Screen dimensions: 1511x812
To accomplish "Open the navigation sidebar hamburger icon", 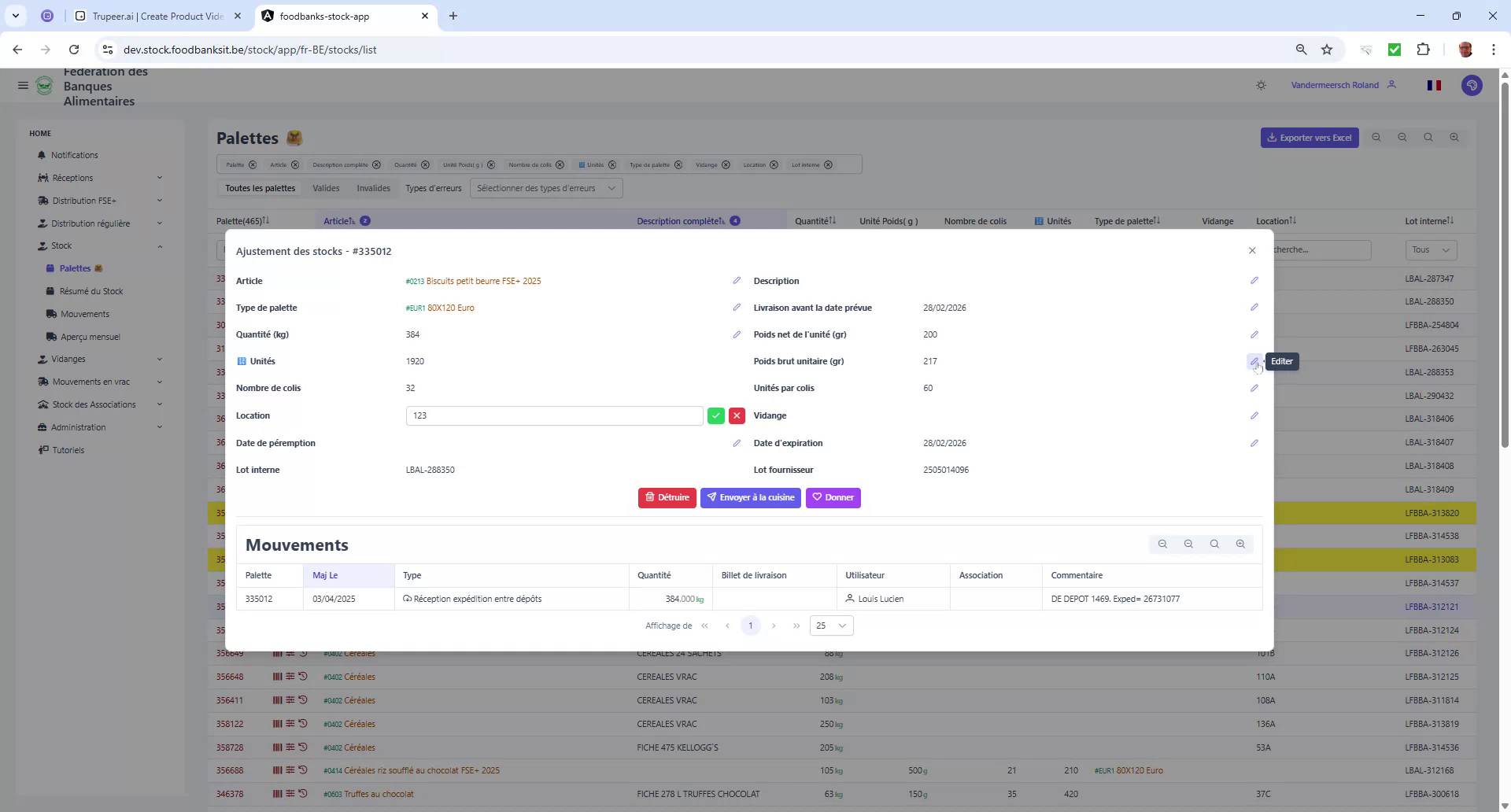I will pos(23,85).
